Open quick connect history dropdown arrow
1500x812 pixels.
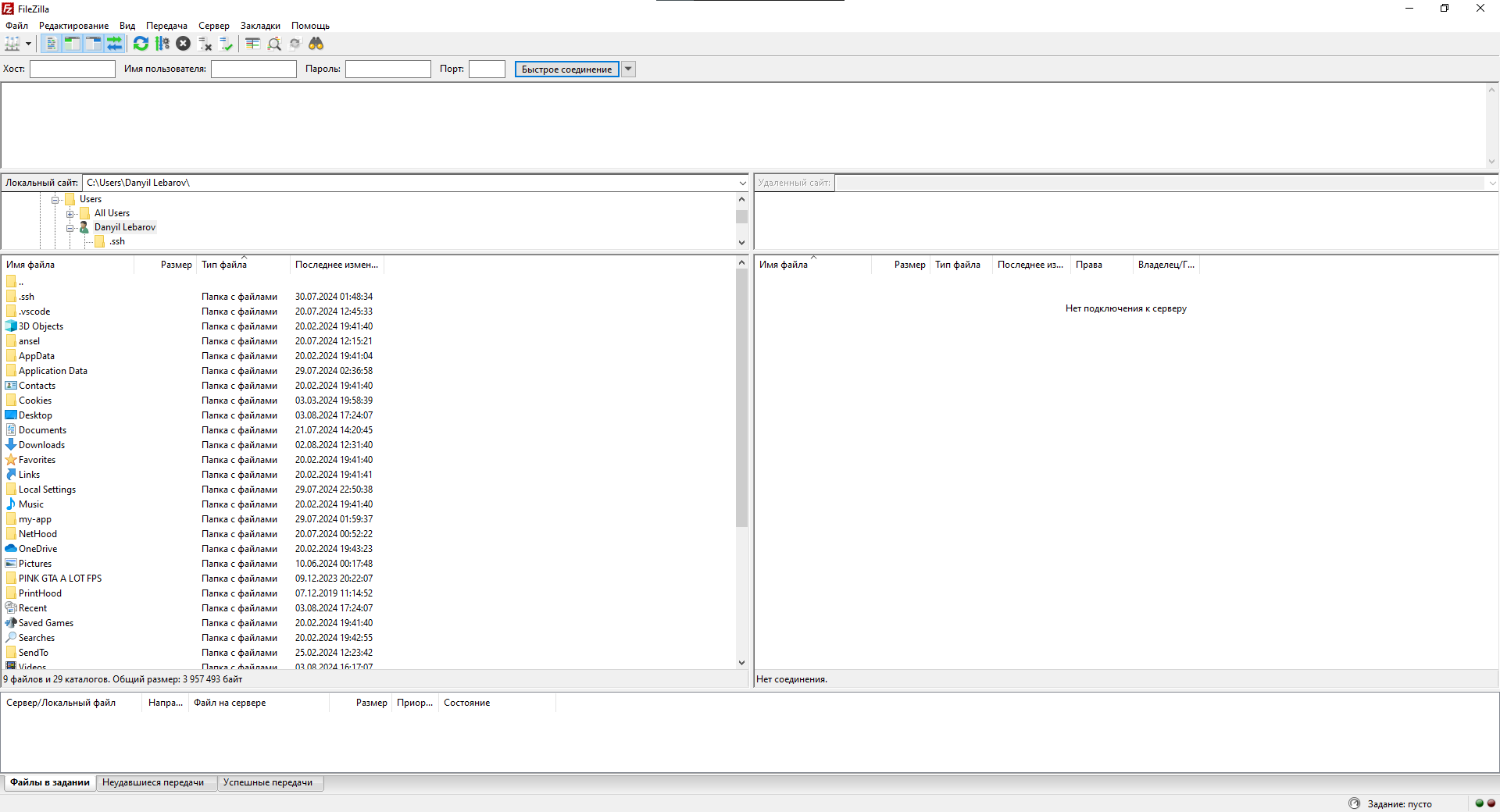[628, 69]
